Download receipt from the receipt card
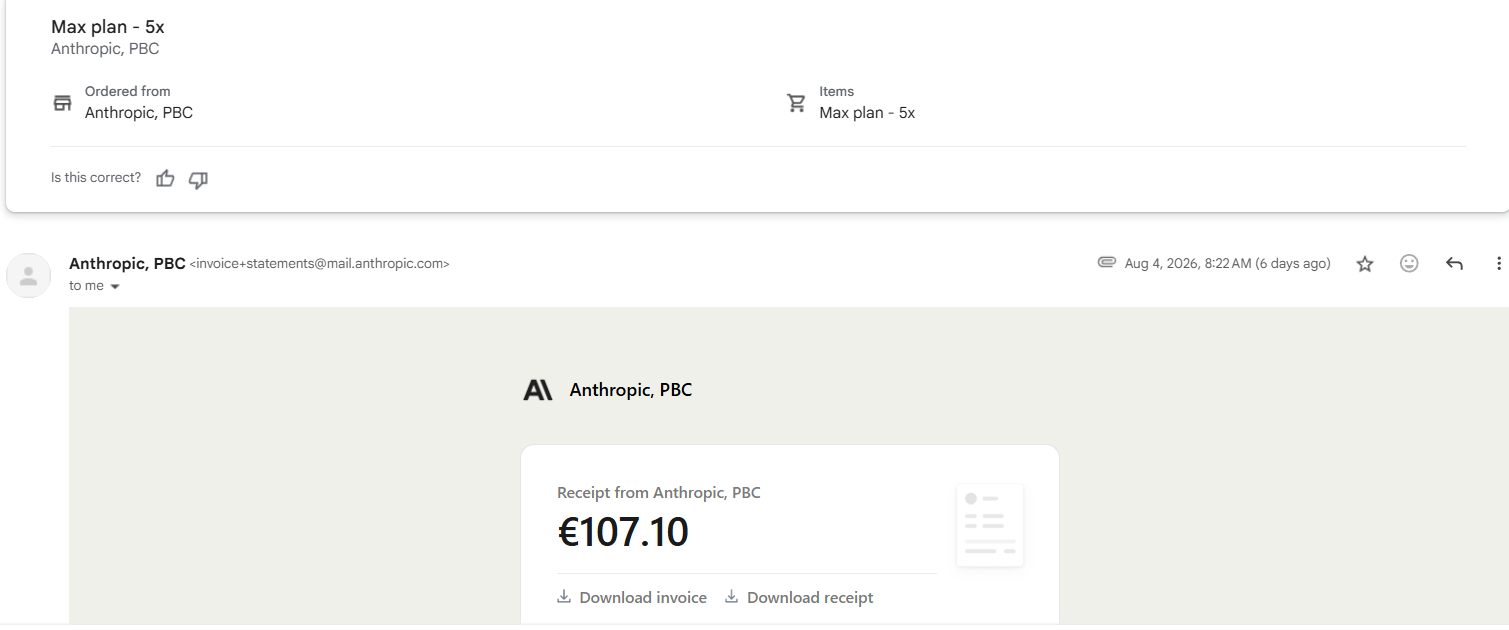Screen dimensions: 1509x630 [x=799, y=597]
